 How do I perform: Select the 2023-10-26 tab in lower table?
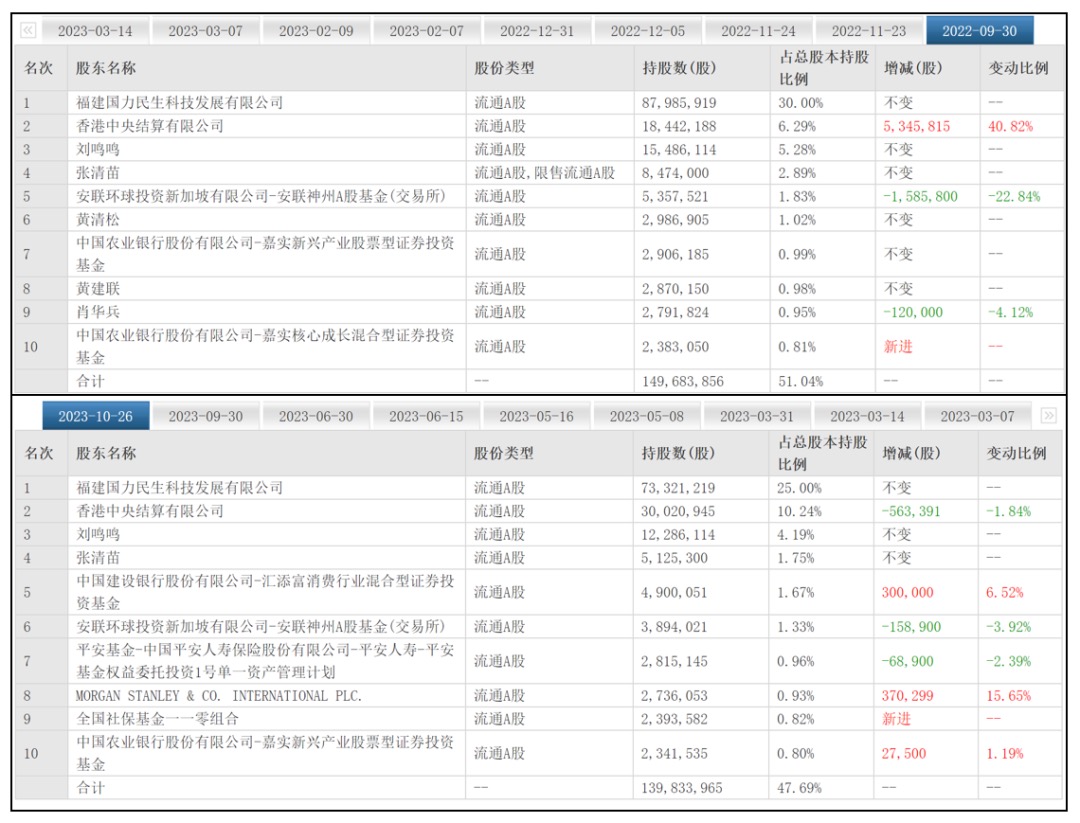click(x=96, y=416)
